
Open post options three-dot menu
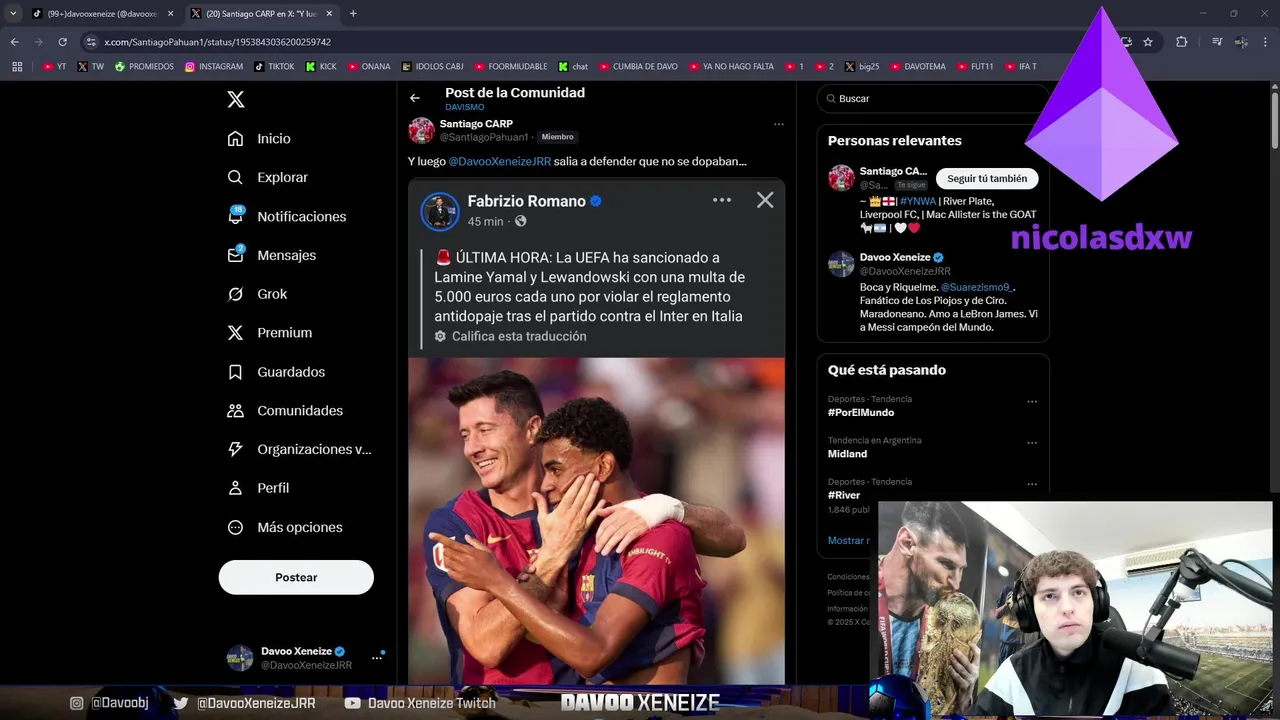pyautogui.click(x=778, y=125)
